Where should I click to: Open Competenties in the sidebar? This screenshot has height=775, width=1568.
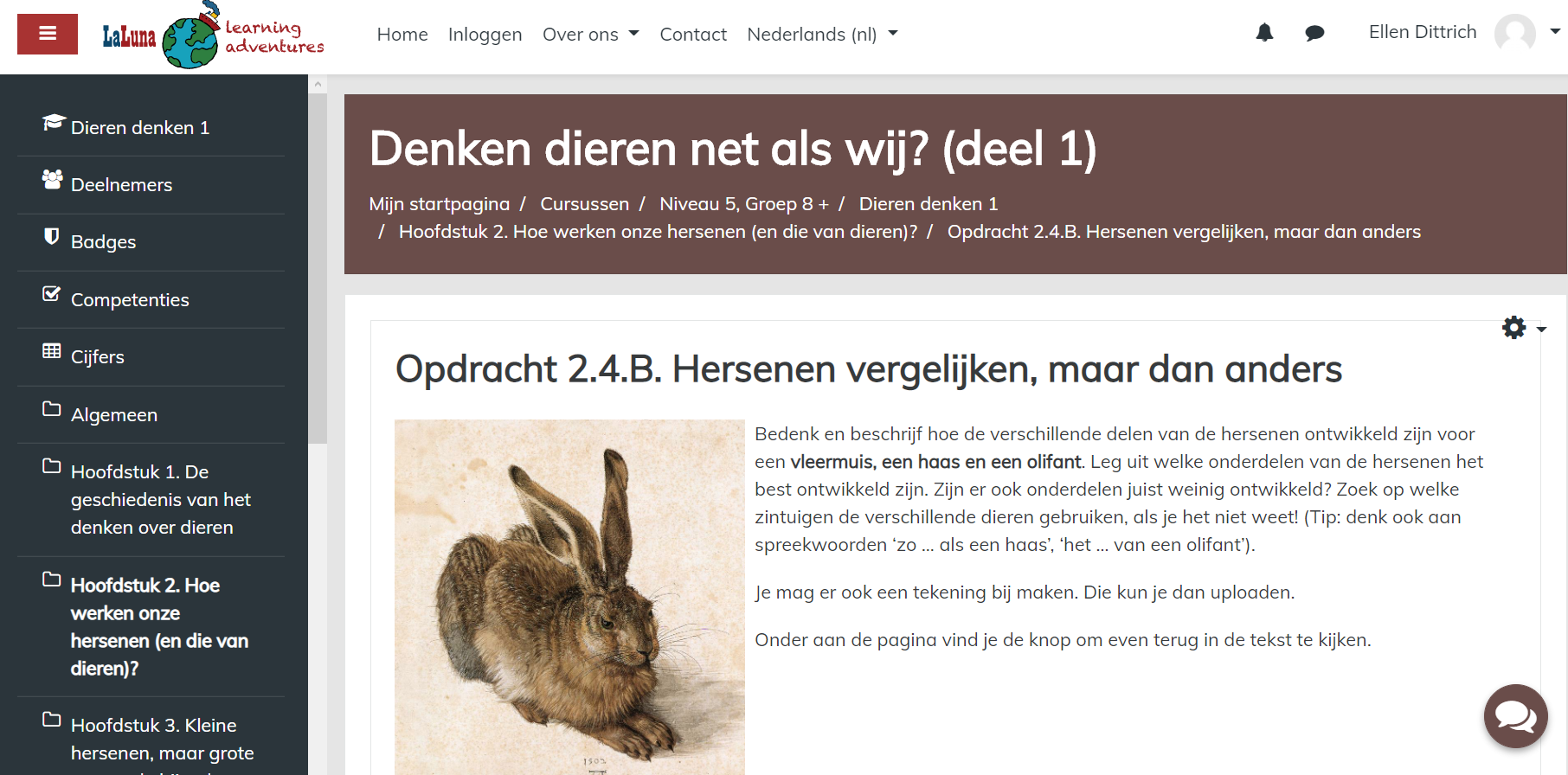[x=130, y=300]
